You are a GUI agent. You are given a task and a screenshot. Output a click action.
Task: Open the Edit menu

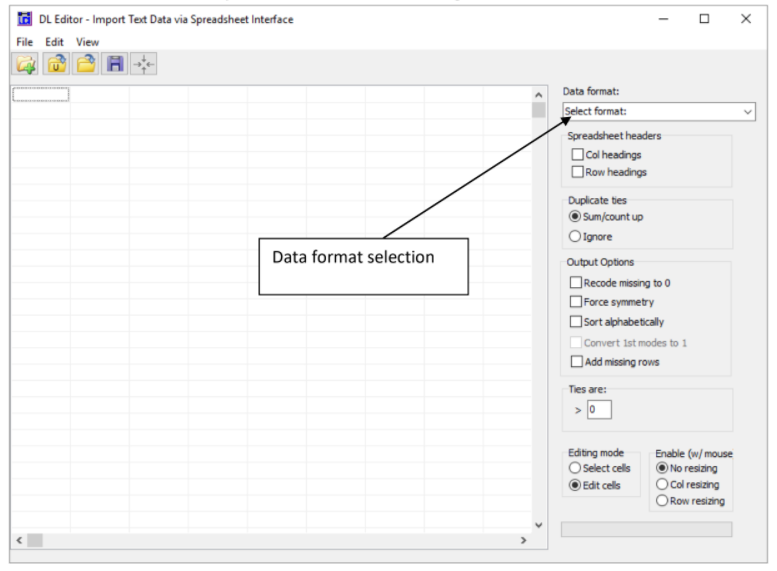tap(55, 42)
